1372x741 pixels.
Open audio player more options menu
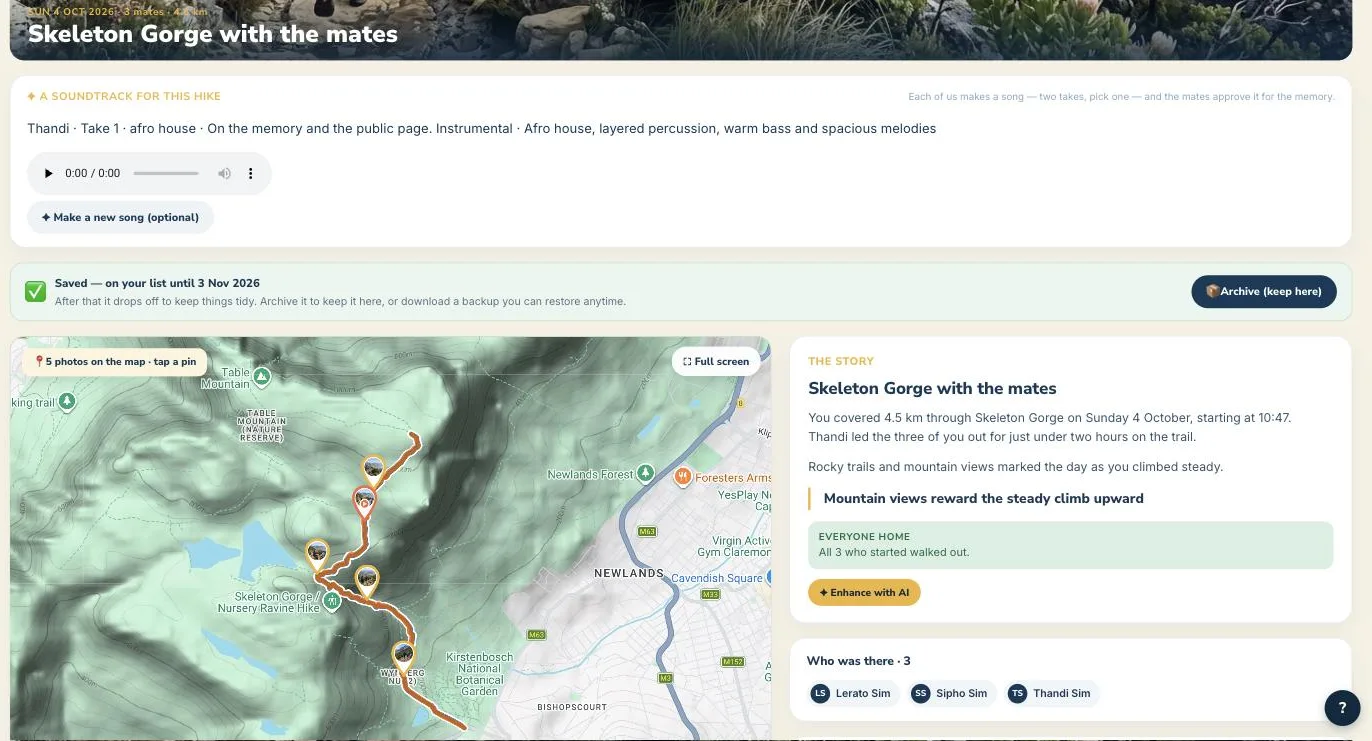click(251, 174)
